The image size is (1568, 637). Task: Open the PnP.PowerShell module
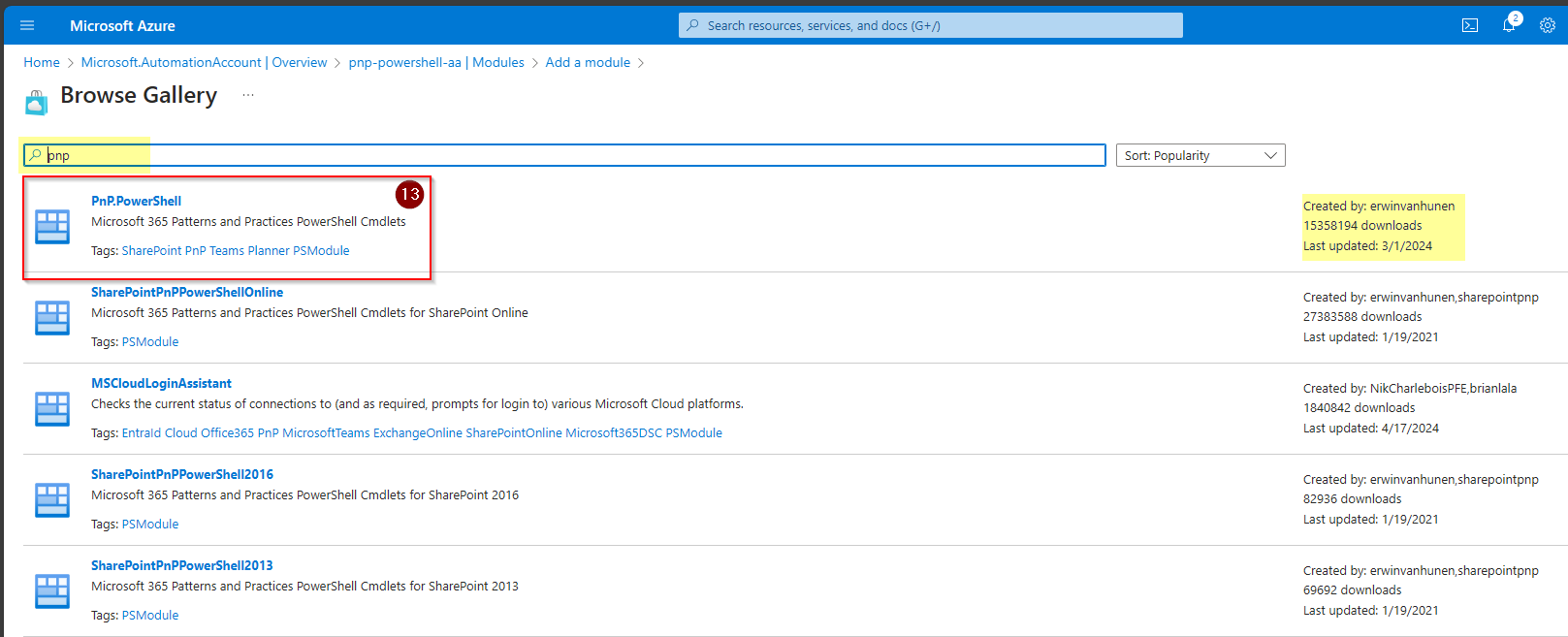coord(136,201)
